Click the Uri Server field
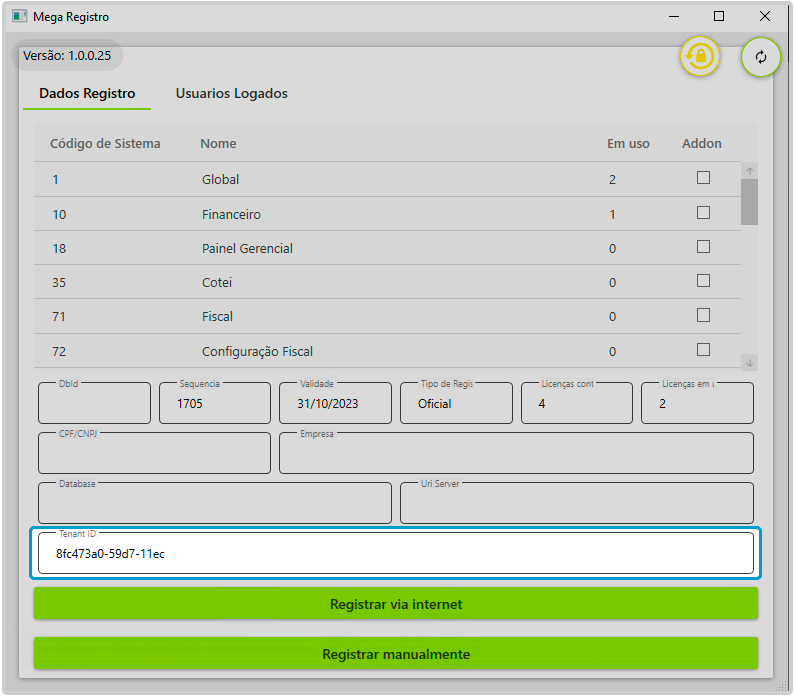 coord(577,503)
